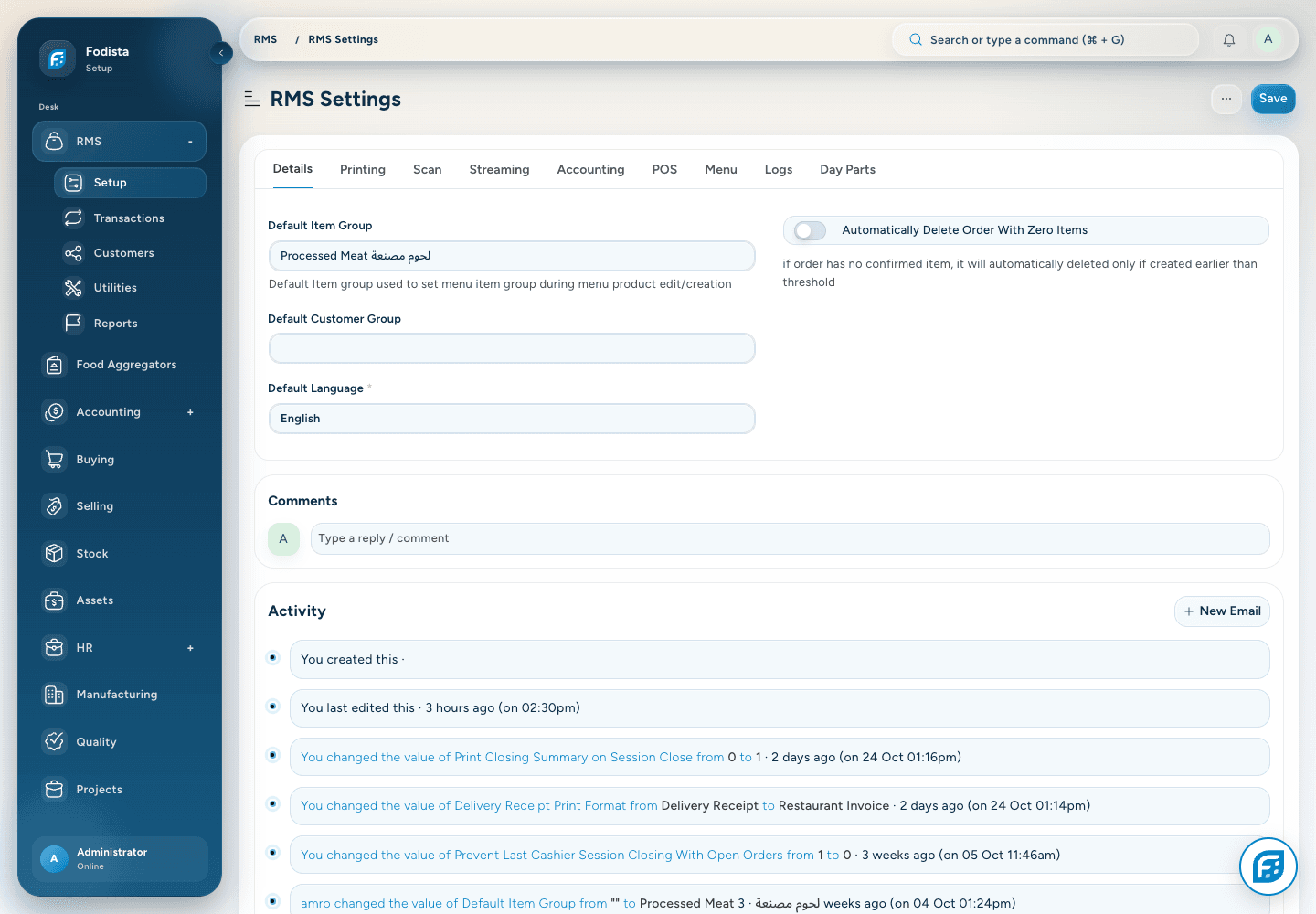
Task: Open the floating Fodista chat icon
Action: (1268, 866)
